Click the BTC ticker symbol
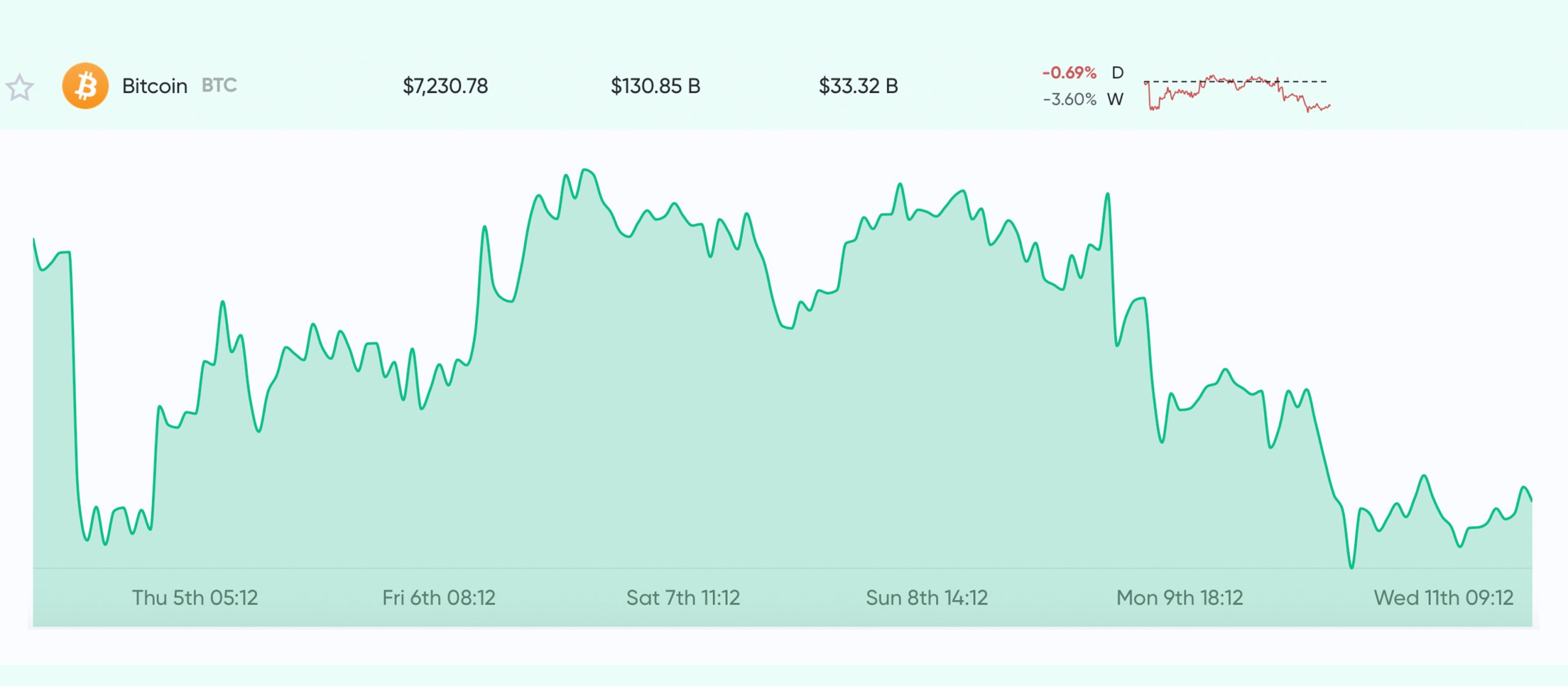This screenshot has width=1568, height=686. click(x=219, y=85)
